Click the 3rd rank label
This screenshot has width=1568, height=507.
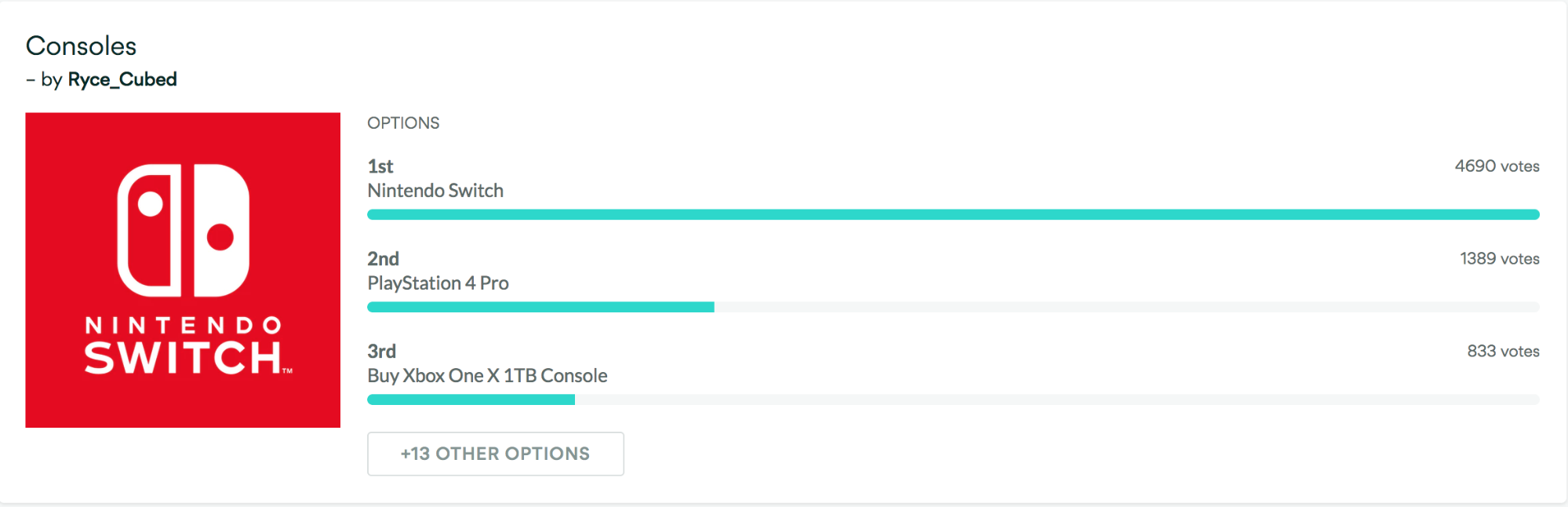pyautogui.click(x=381, y=352)
